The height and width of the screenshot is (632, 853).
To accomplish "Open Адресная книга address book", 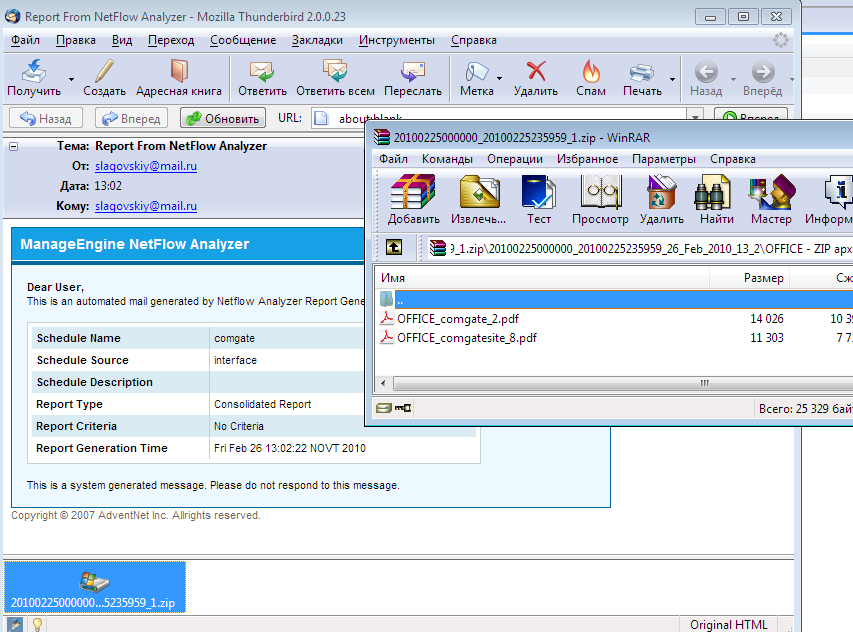I will [178, 78].
